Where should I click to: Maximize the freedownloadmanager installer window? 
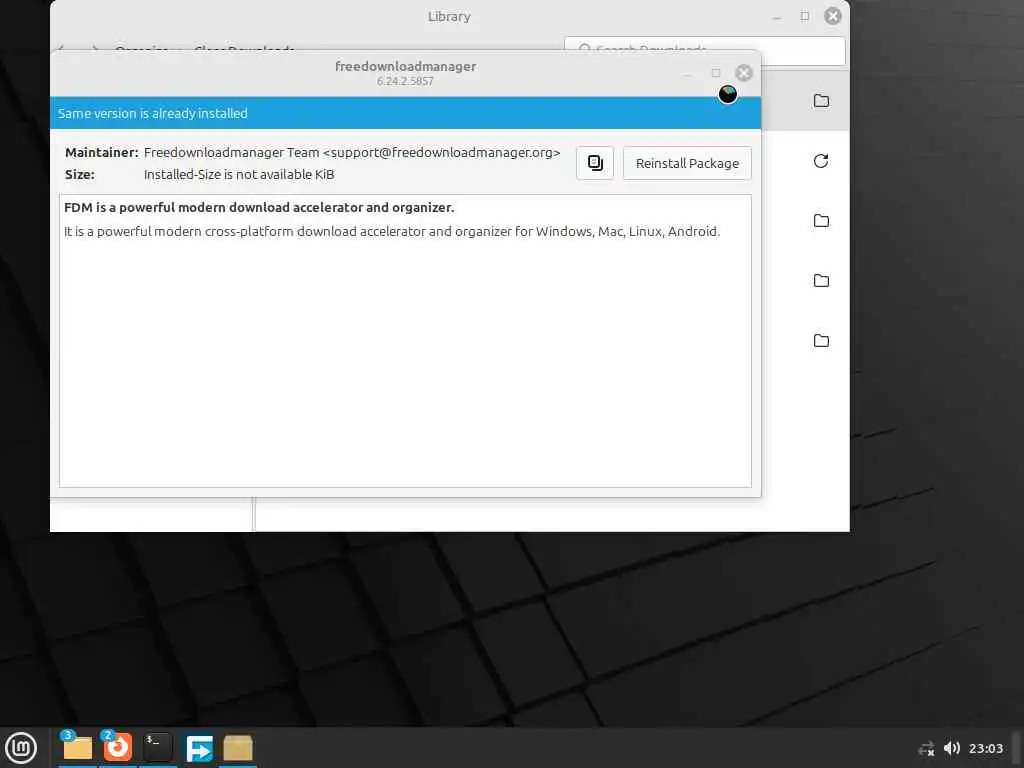pyautogui.click(x=716, y=73)
